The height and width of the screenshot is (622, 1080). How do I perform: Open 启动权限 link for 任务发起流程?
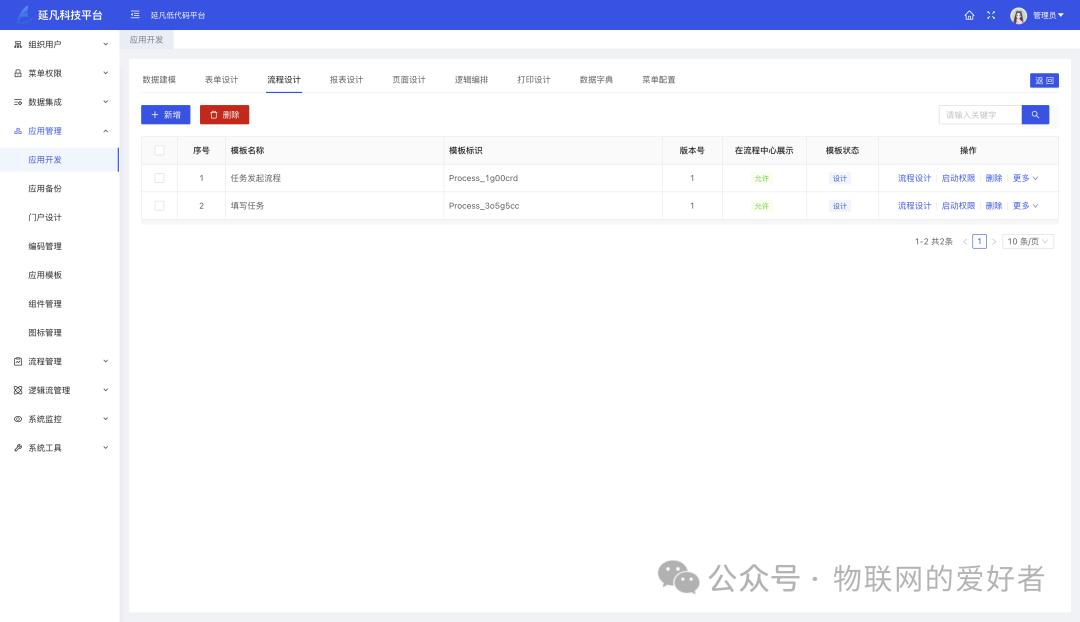[958, 178]
